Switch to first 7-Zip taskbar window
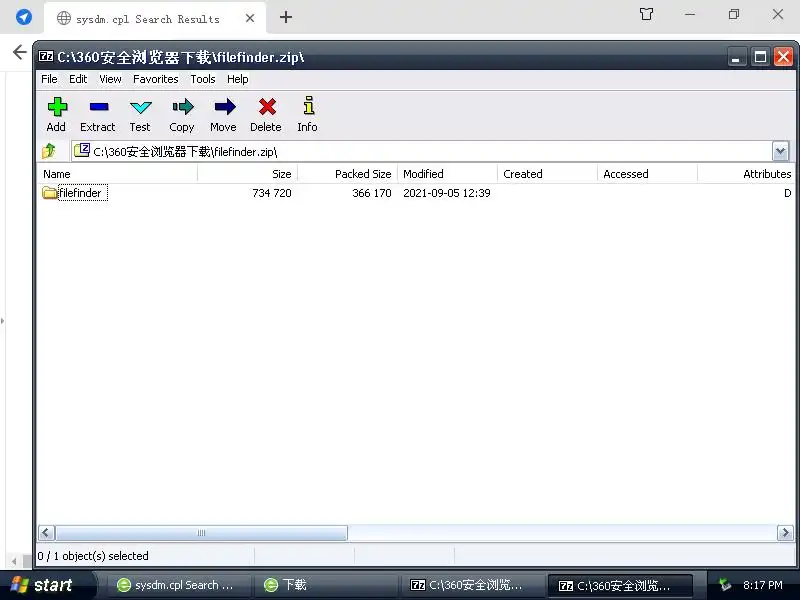 click(473, 585)
